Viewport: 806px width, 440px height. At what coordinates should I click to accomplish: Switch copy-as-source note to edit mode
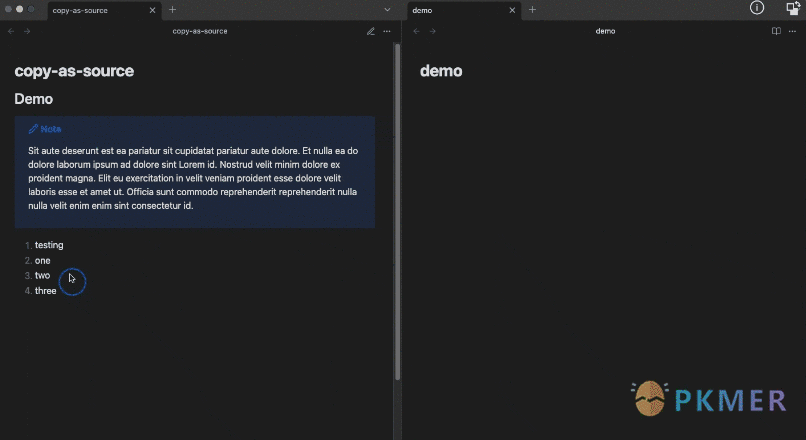pyautogui.click(x=371, y=31)
